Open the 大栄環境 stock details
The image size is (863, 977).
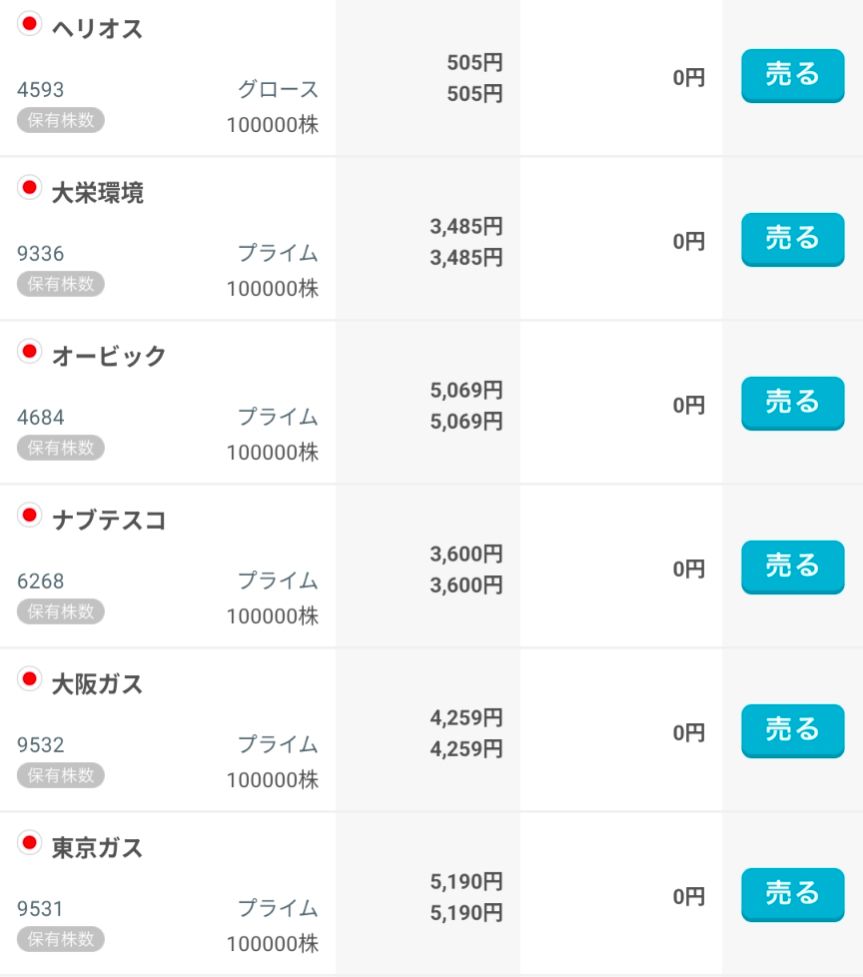tap(97, 193)
